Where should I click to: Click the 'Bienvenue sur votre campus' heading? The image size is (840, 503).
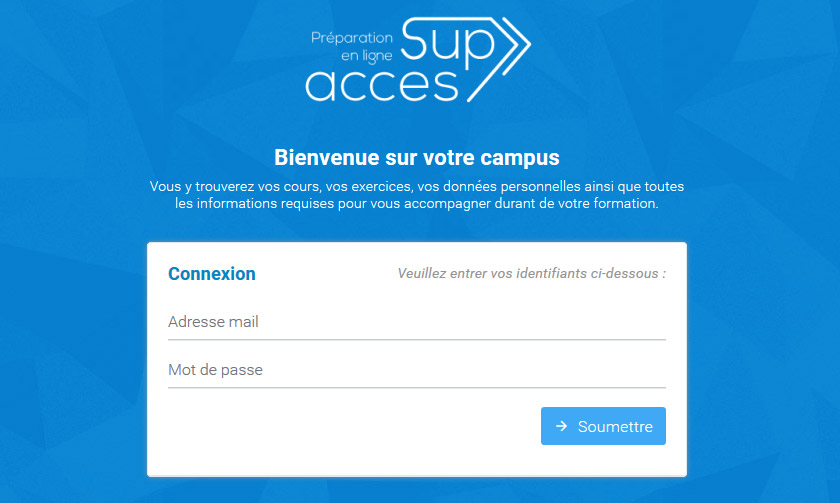coord(417,157)
